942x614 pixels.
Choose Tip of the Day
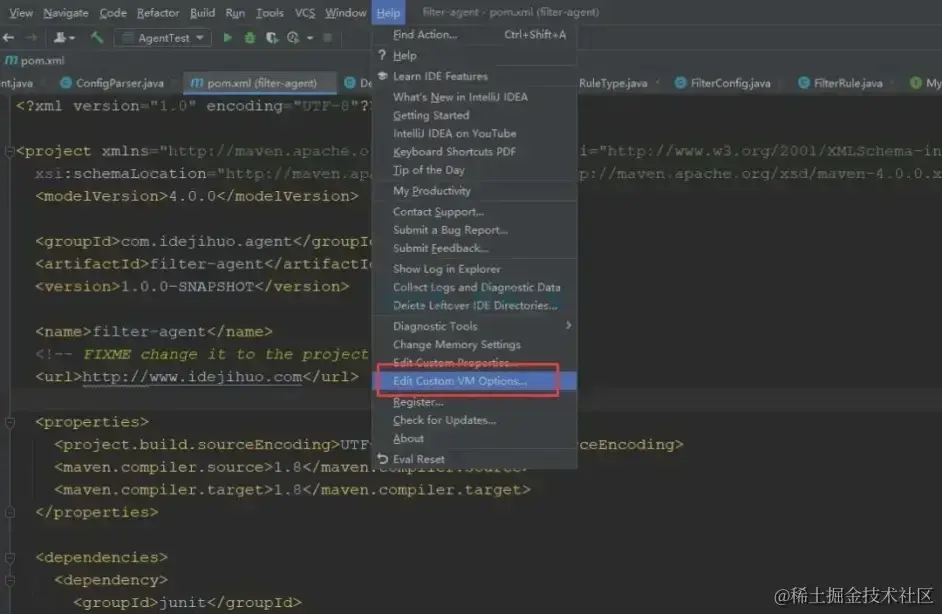[x=475, y=170]
